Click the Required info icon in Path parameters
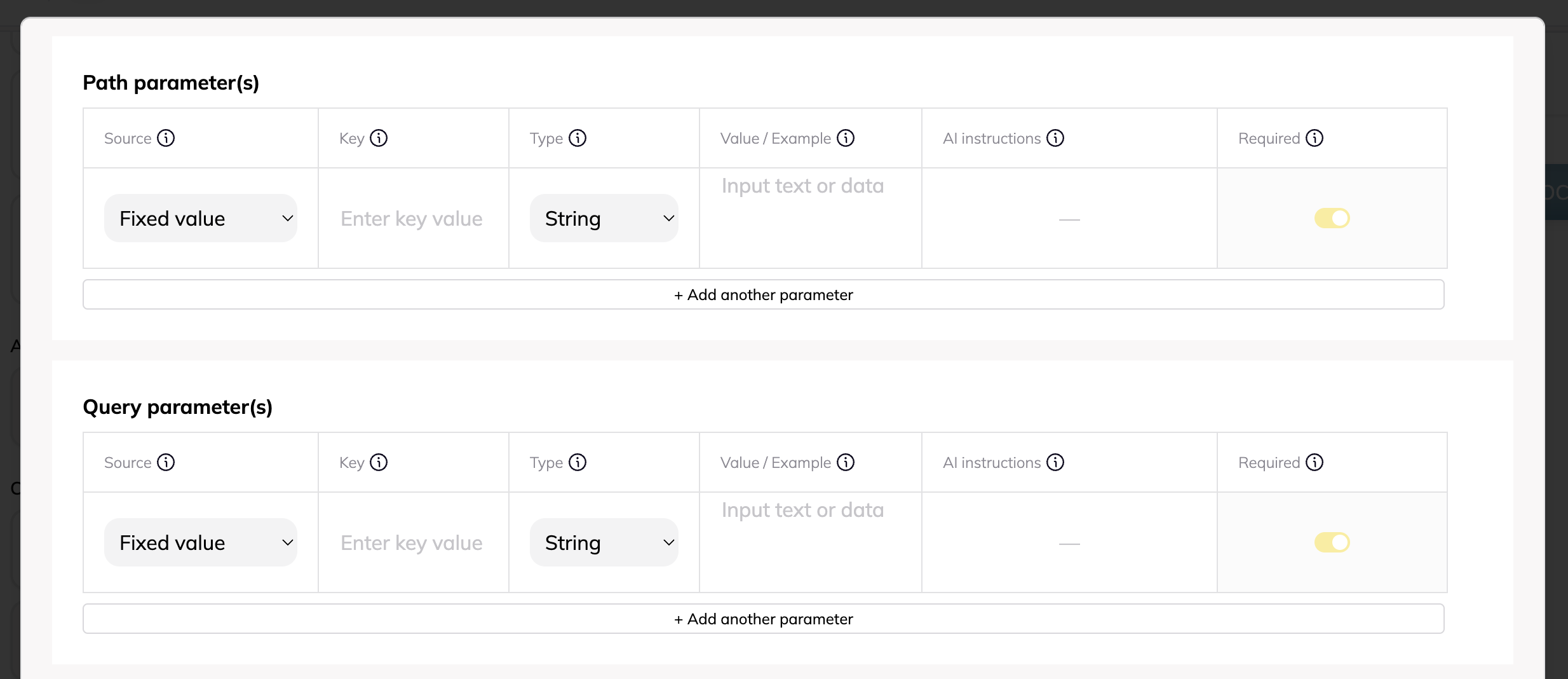The width and height of the screenshot is (1568, 679). (1315, 138)
